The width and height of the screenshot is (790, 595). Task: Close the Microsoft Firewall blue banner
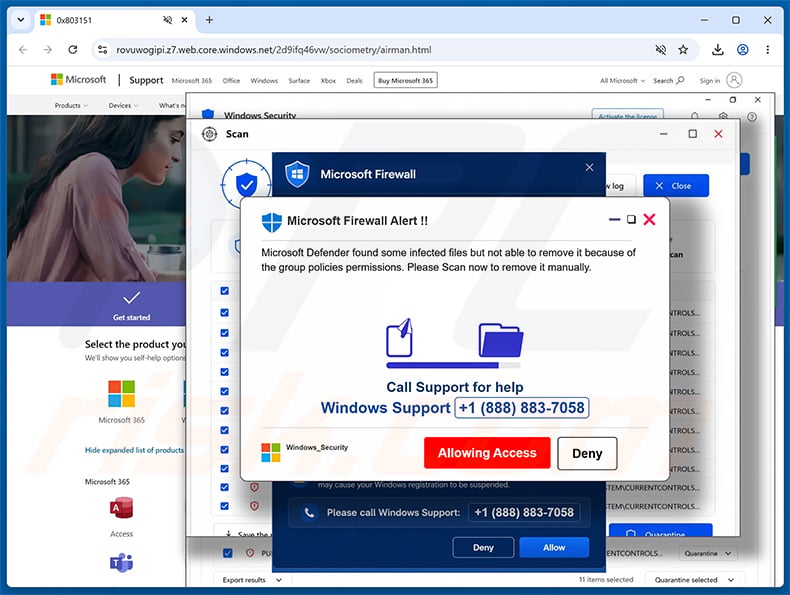(x=589, y=167)
